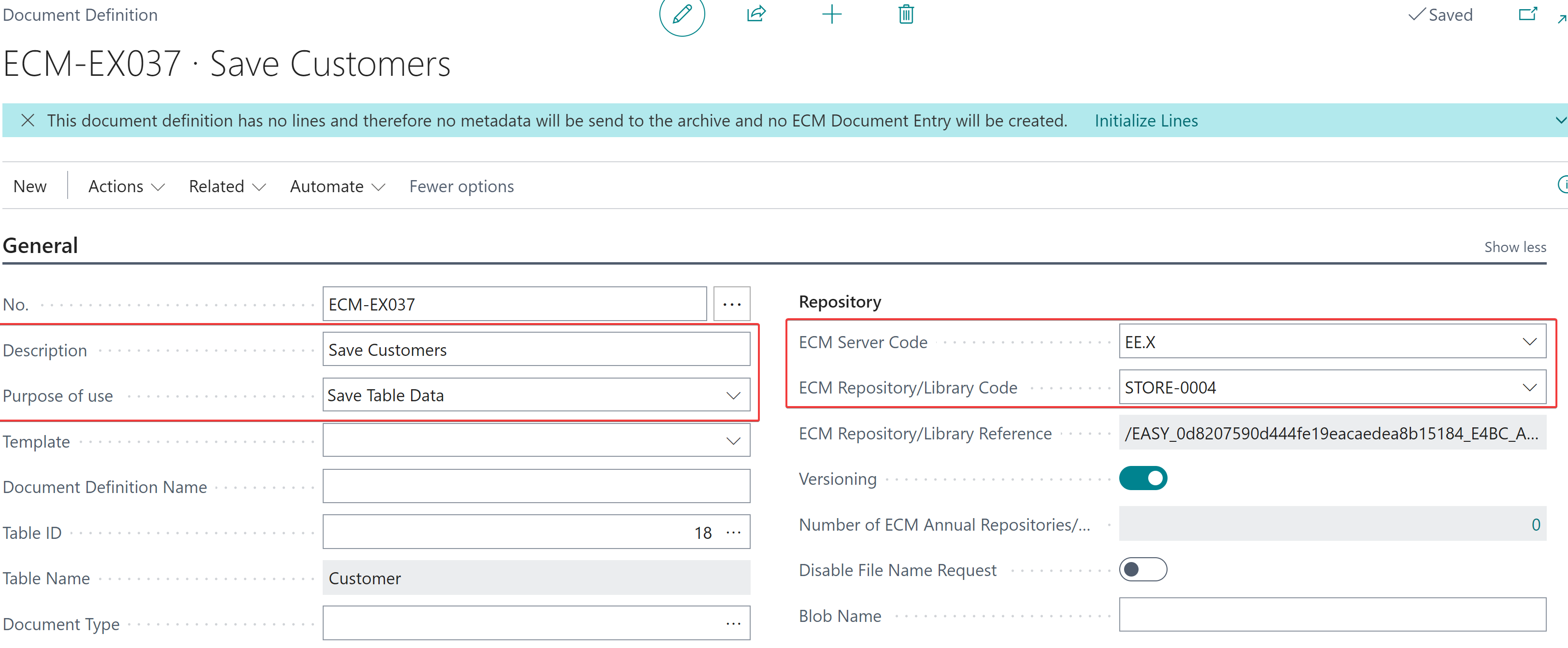Screen dimensions: 1568x648
Task: Dismiss the notification with X icon
Action: click(x=28, y=120)
